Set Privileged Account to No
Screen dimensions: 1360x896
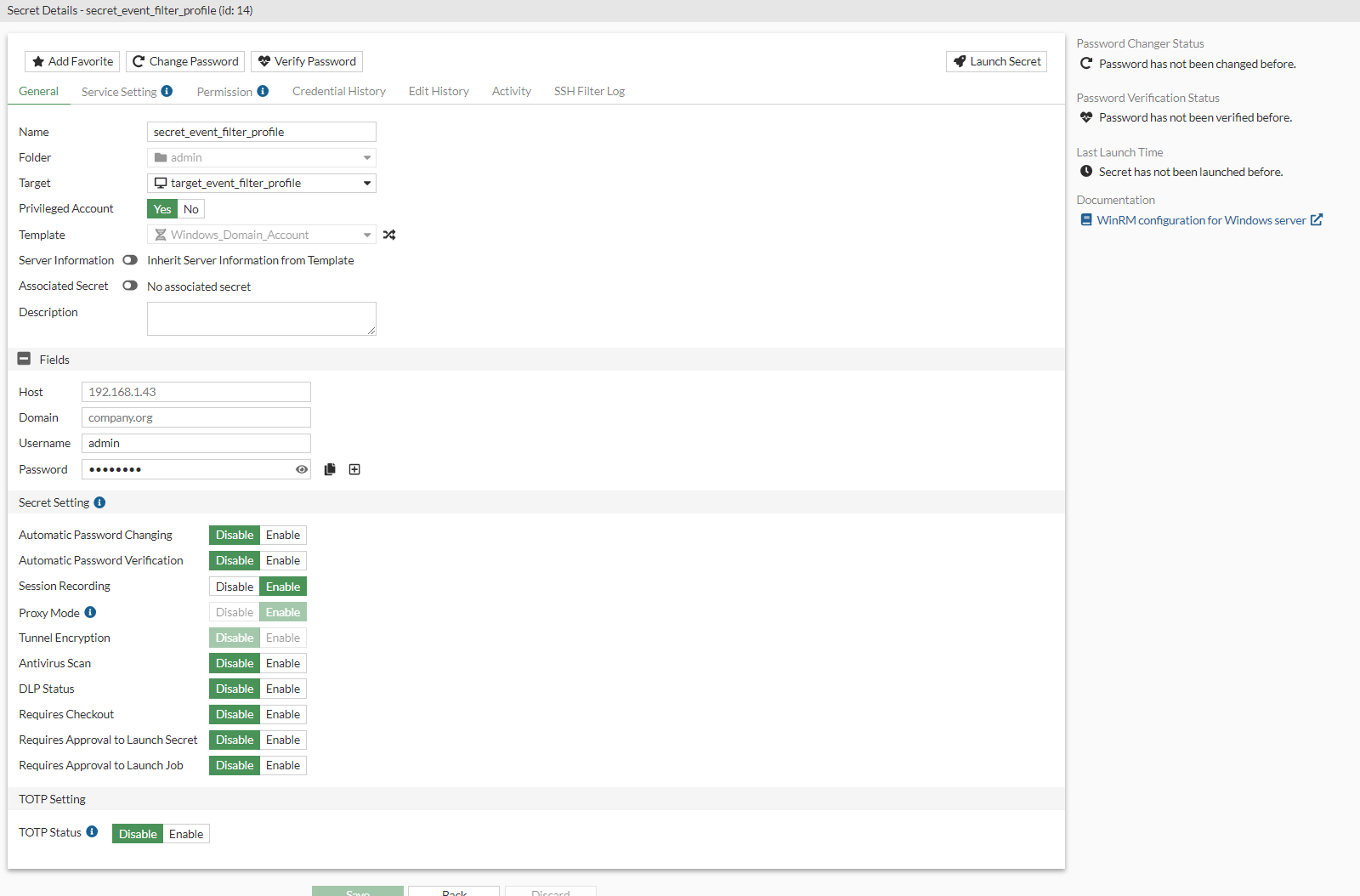pos(190,208)
